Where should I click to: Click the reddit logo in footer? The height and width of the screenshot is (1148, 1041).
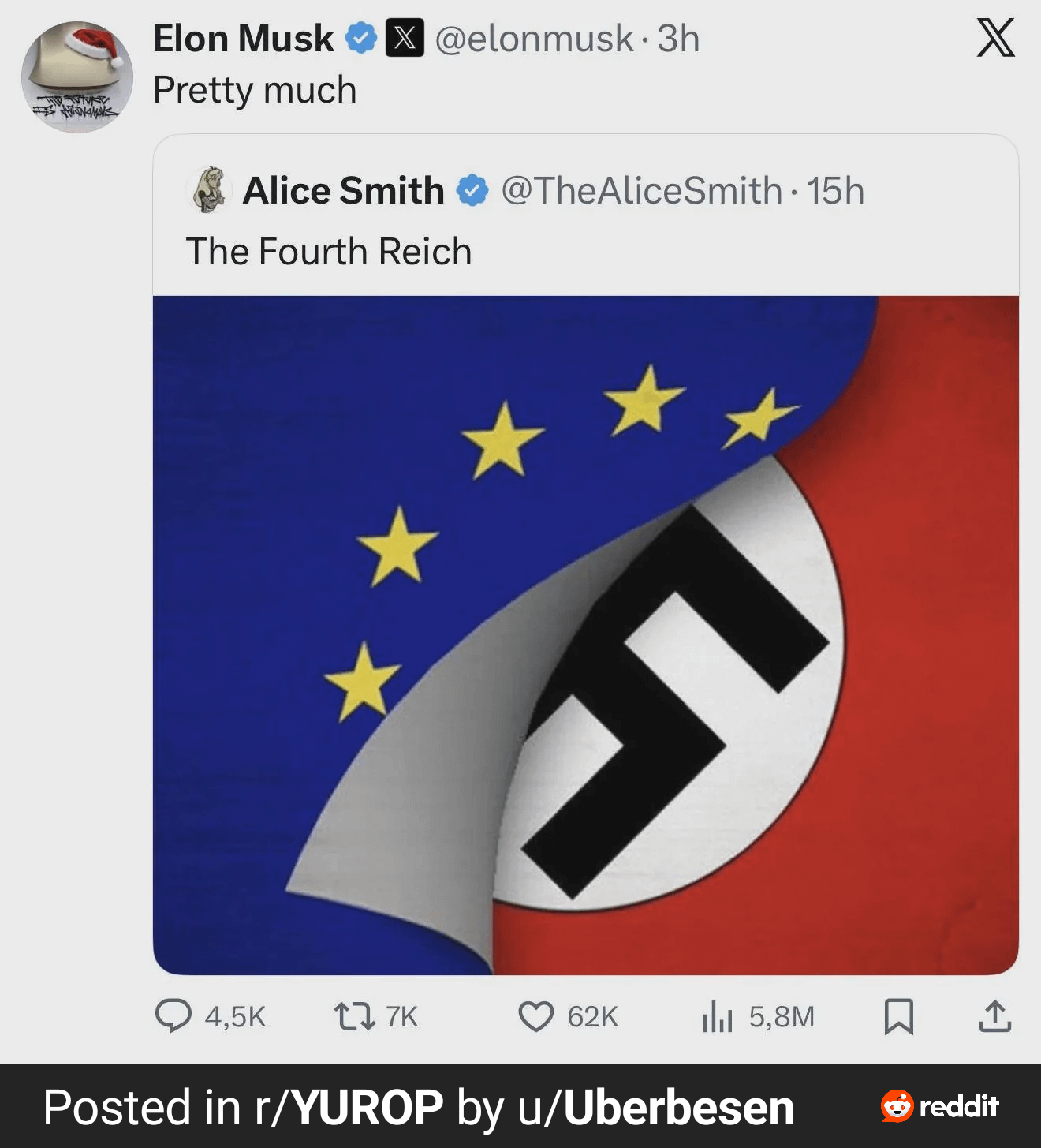[x=939, y=1106]
